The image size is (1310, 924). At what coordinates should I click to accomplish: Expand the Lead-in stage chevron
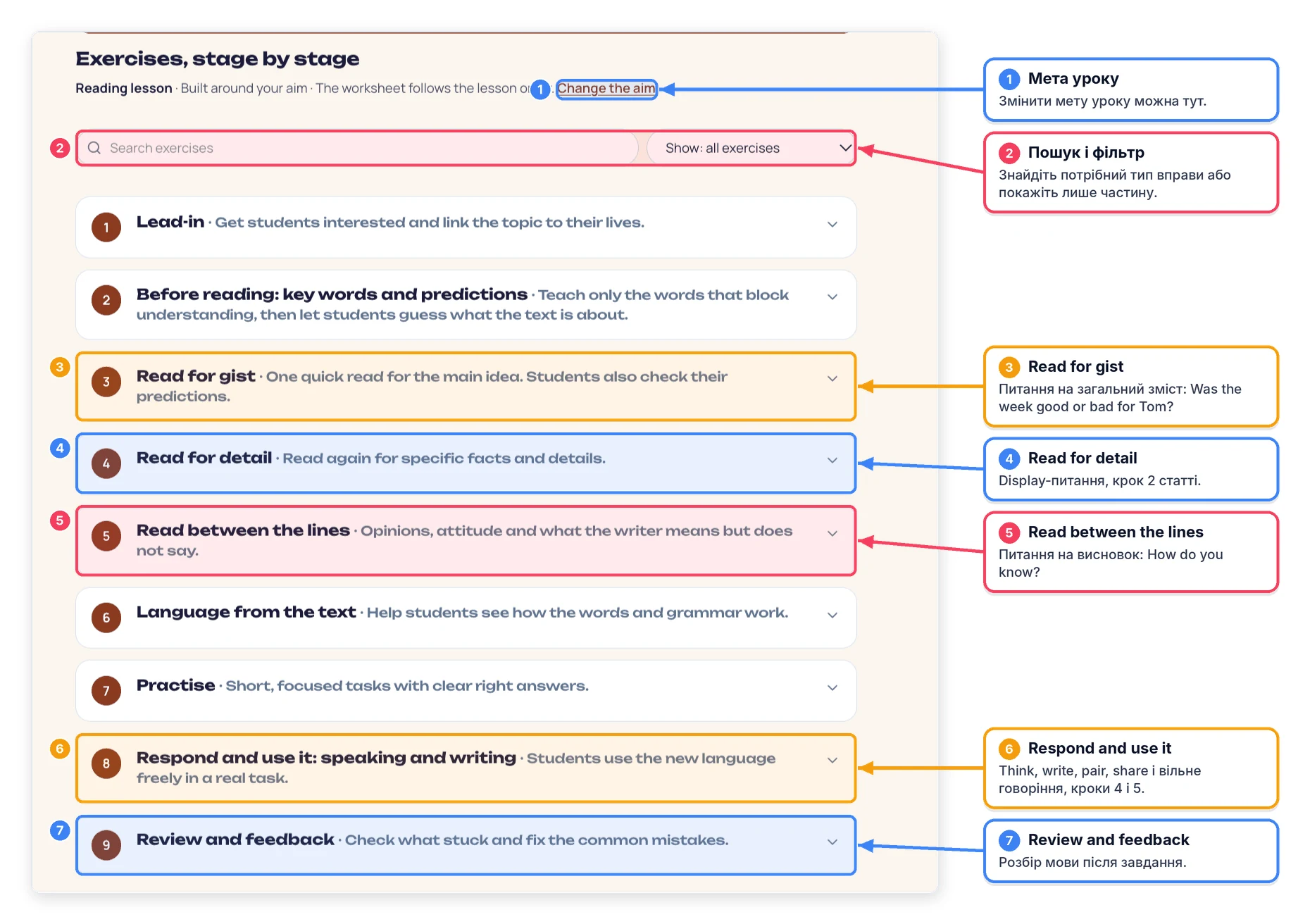[x=832, y=225]
